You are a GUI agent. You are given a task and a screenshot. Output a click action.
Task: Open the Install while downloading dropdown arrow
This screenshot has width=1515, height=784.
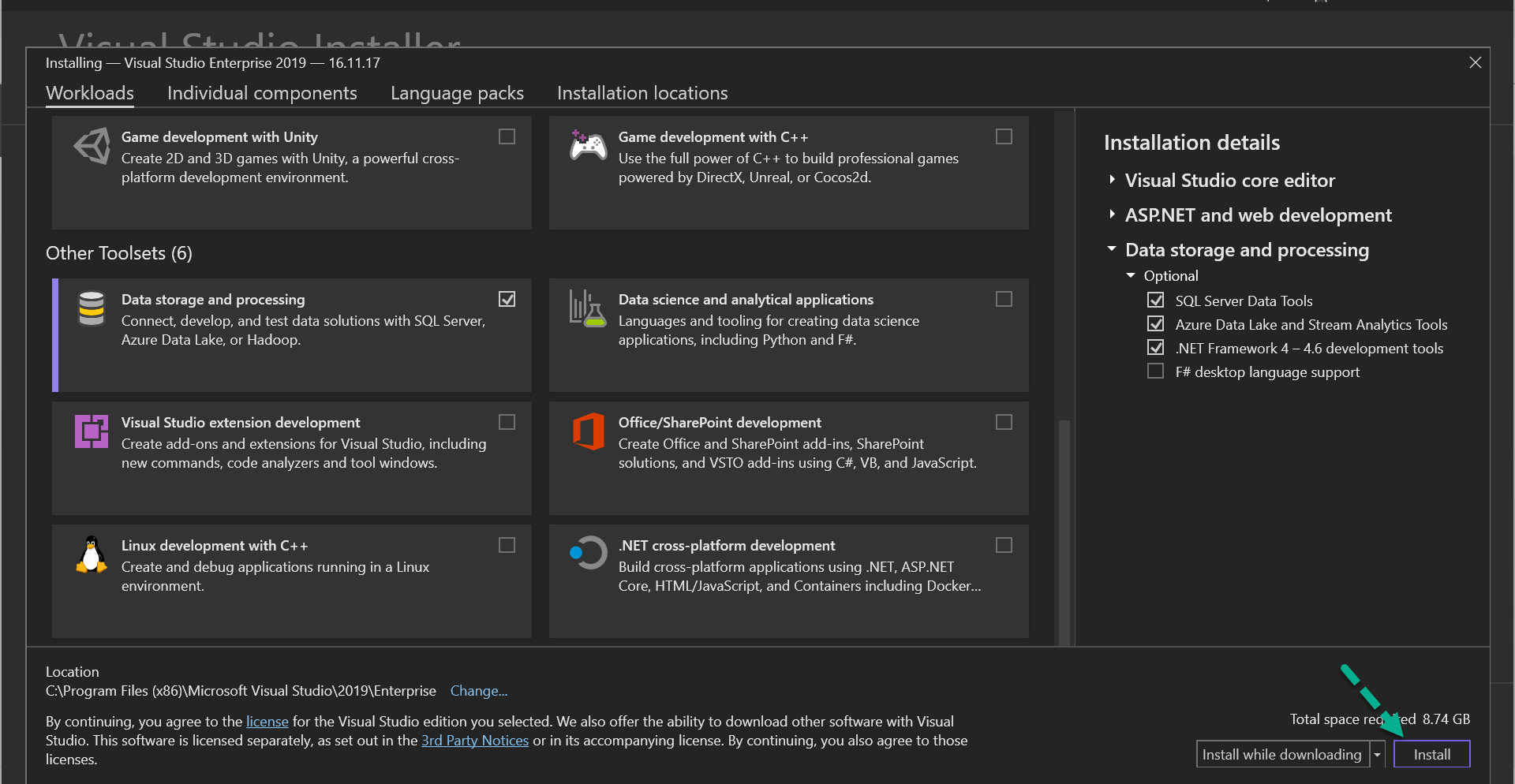pos(1378,754)
